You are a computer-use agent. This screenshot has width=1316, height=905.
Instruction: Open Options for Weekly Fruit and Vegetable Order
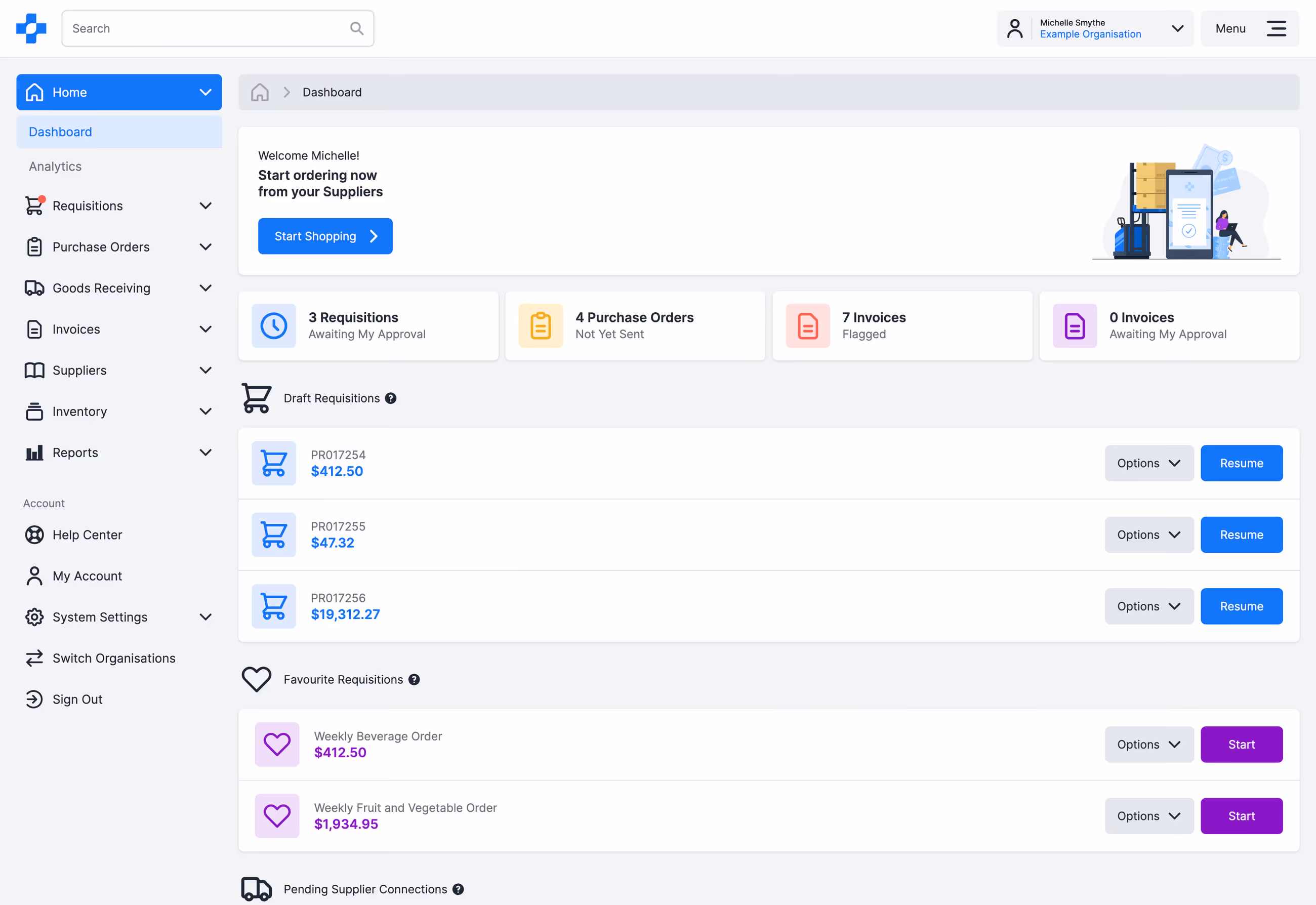pyautogui.click(x=1149, y=816)
